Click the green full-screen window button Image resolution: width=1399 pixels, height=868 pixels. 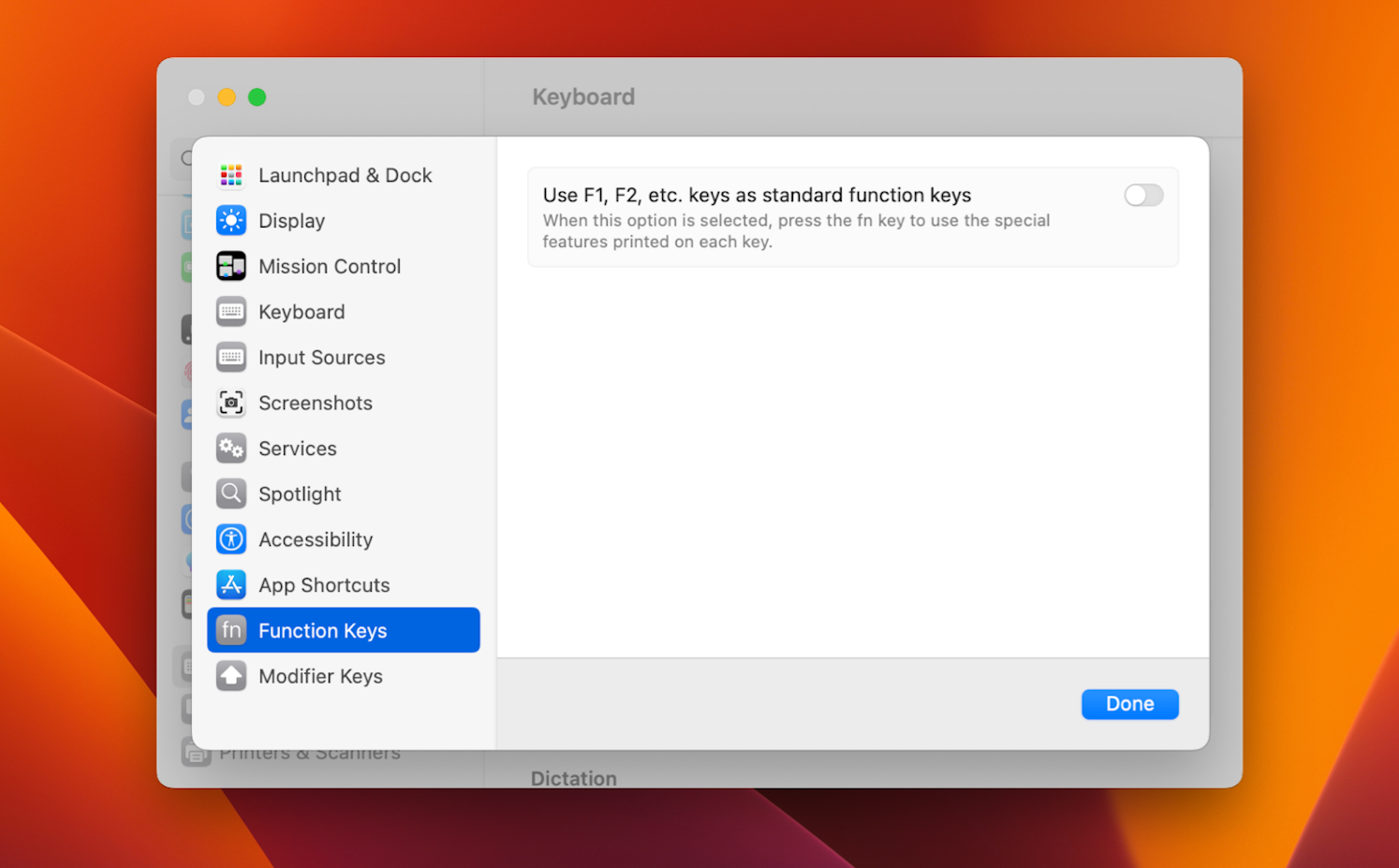point(258,96)
